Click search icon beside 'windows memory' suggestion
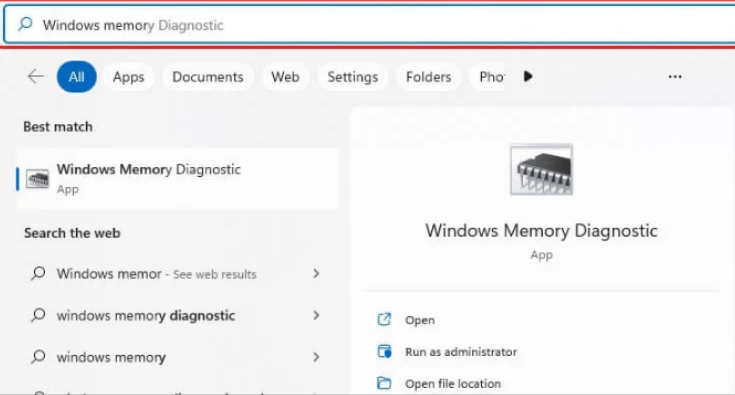 coord(38,357)
